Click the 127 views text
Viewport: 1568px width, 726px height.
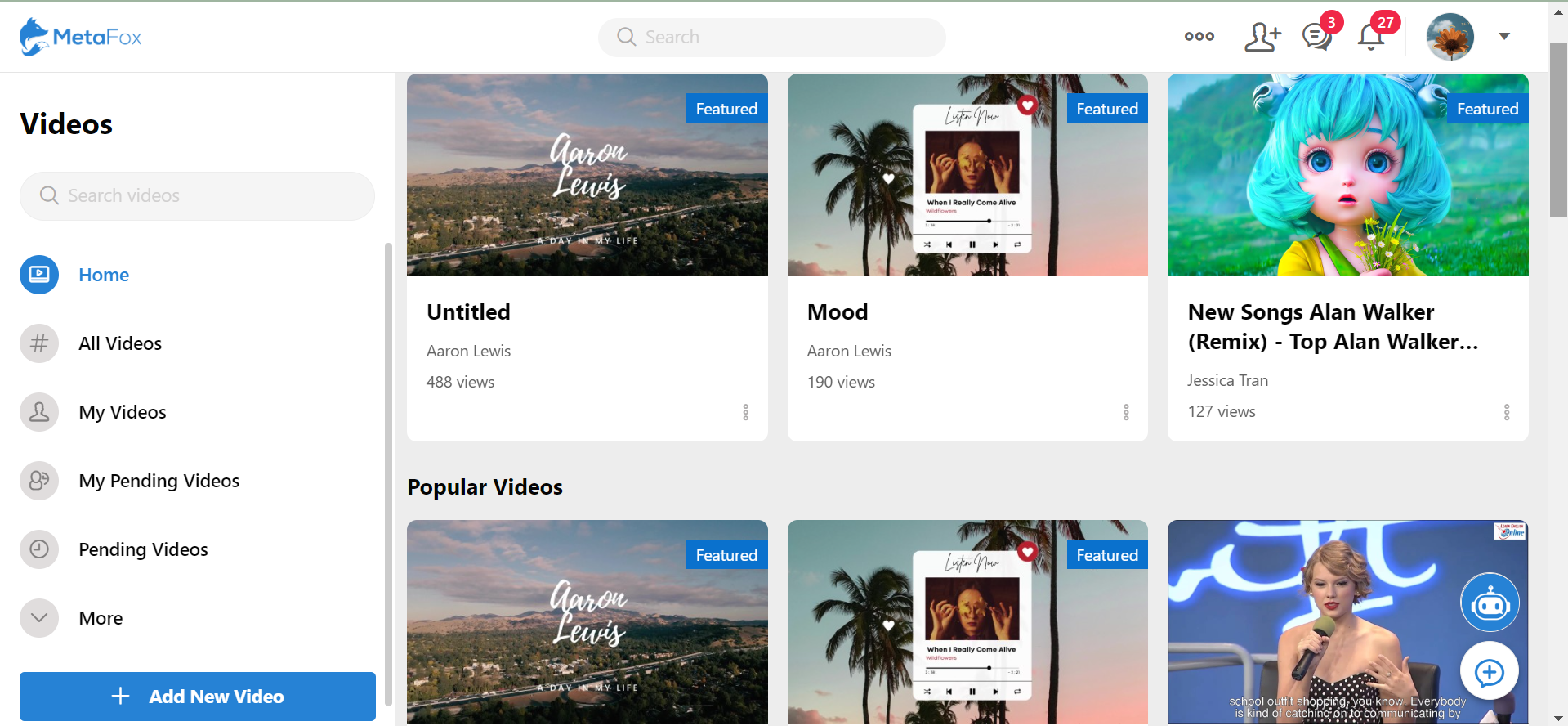click(x=1222, y=411)
